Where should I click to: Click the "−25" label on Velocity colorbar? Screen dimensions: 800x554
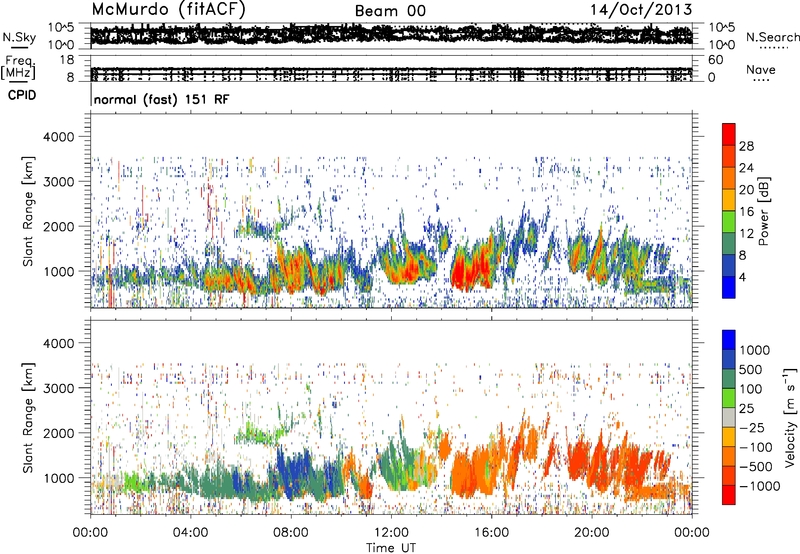point(752,427)
